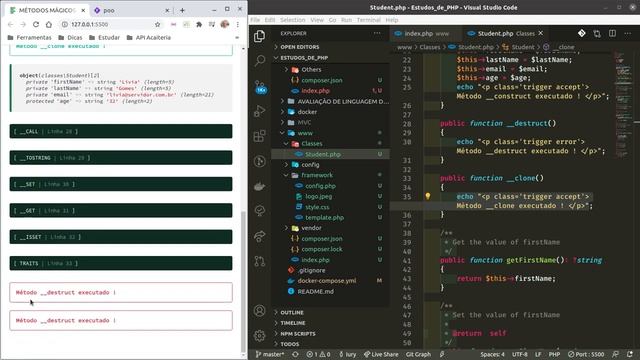640x360 pixels.
Task: Click browser profile avatar
Action: [224, 24]
